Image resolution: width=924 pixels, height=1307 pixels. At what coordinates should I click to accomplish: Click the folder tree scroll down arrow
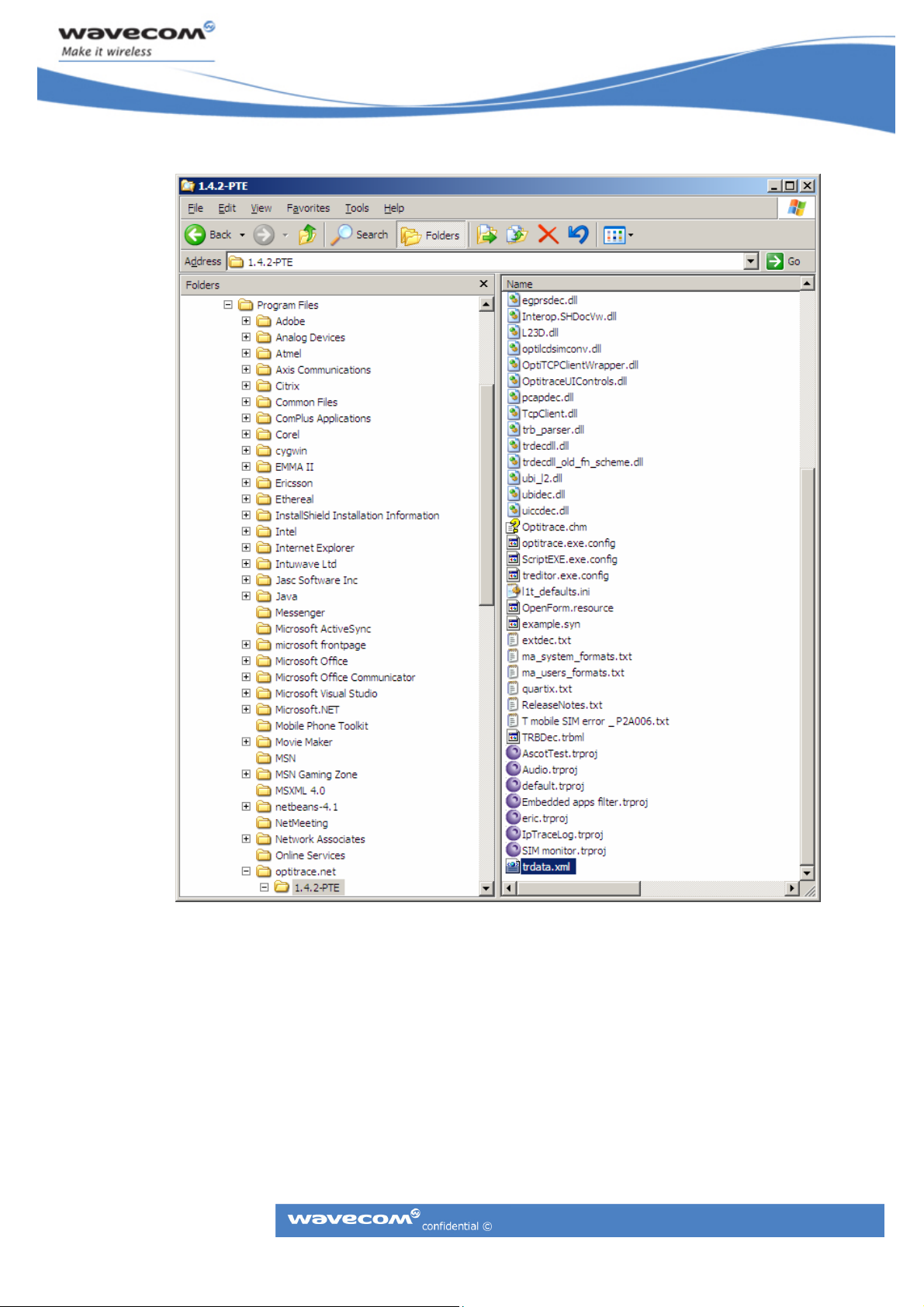(486, 888)
